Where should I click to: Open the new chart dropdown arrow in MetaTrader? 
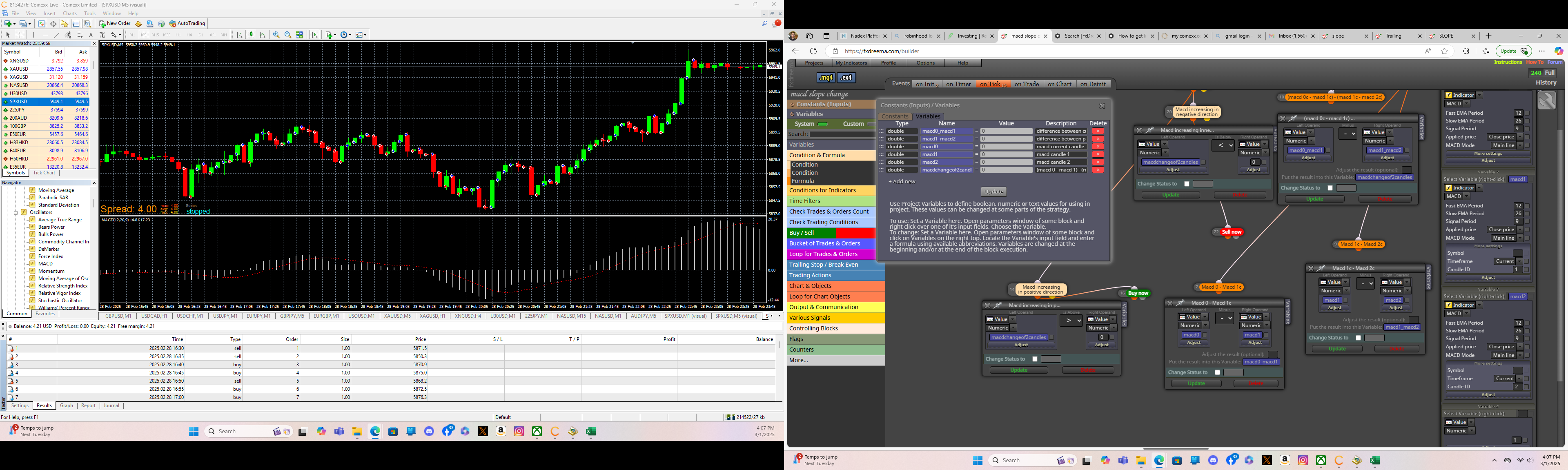click(x=15, y=24)
